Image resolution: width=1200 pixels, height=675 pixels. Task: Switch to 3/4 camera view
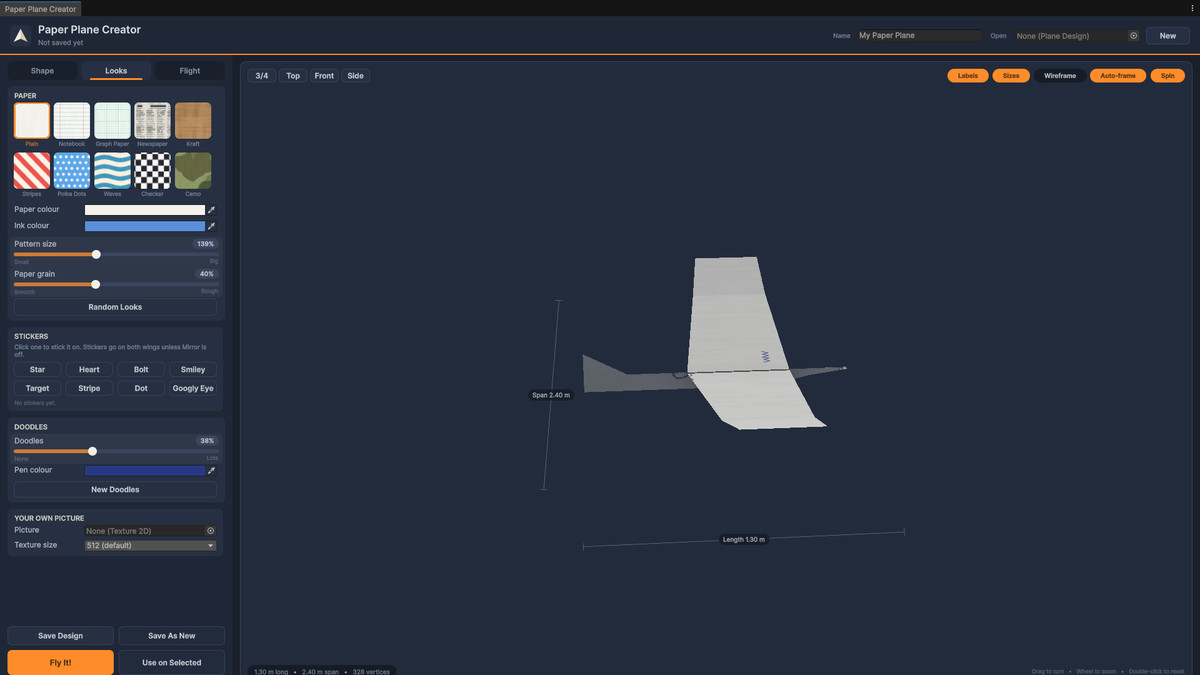tap(262, 76)
